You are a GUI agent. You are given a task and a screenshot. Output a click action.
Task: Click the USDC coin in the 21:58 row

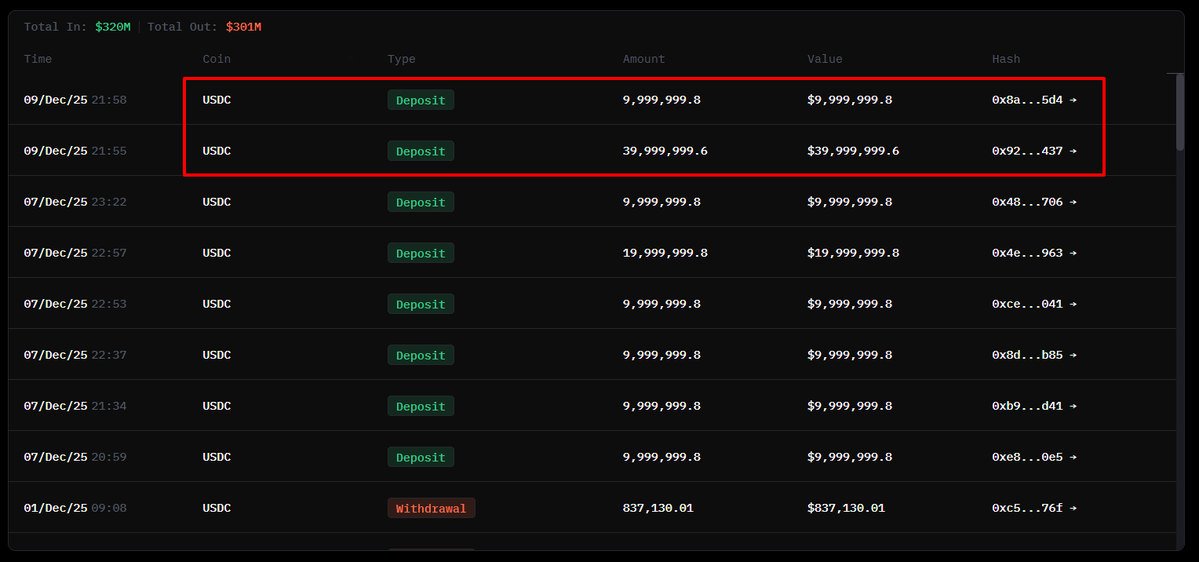[x=216, y=99]
